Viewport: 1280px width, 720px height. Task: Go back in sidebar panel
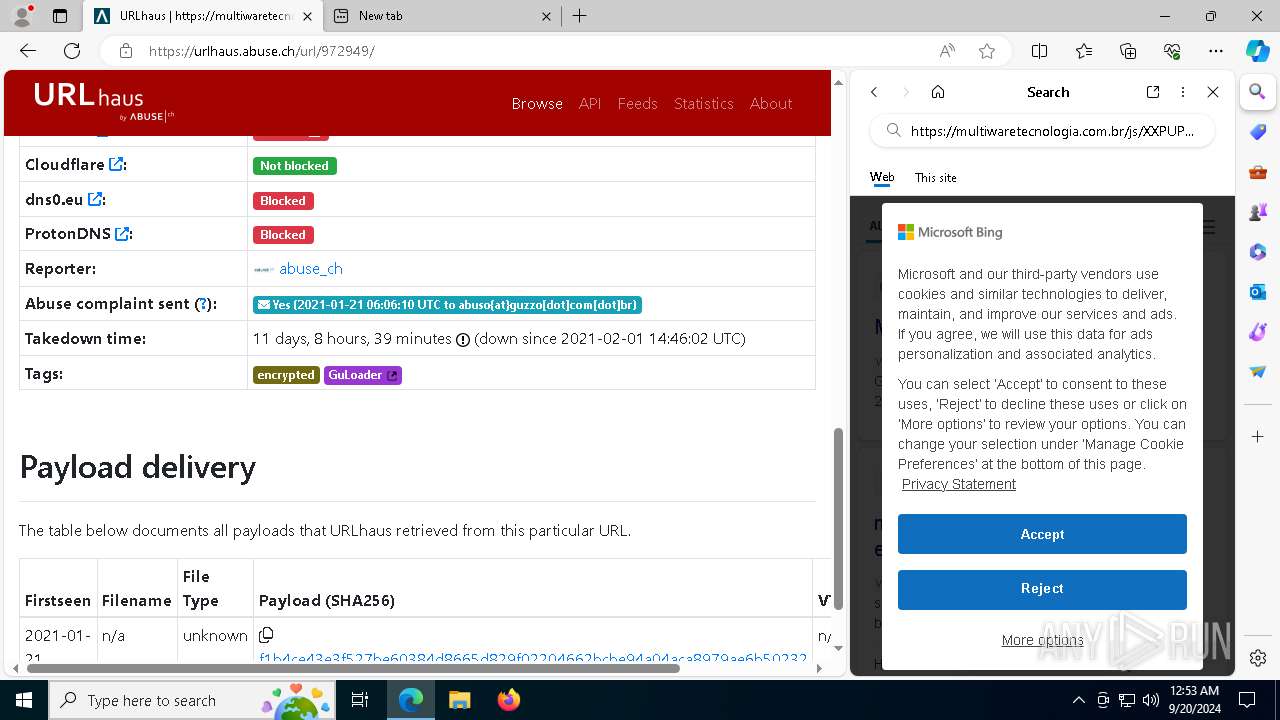(x=874, y=92)
